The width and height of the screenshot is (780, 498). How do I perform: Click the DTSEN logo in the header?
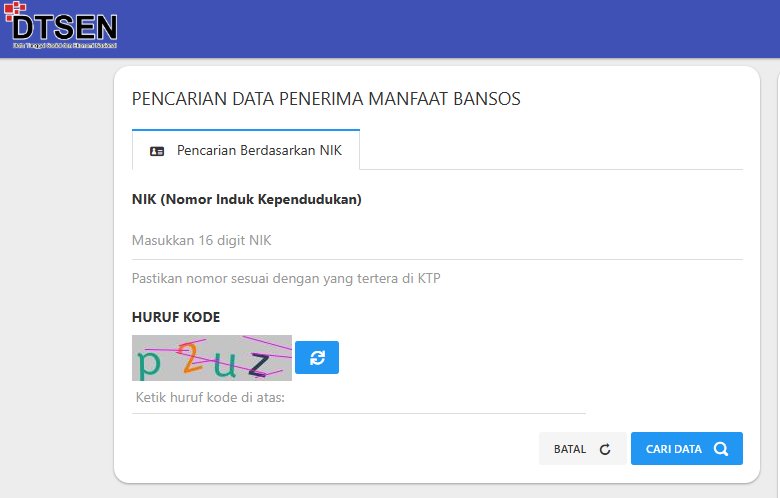click(x=61, y=25)
